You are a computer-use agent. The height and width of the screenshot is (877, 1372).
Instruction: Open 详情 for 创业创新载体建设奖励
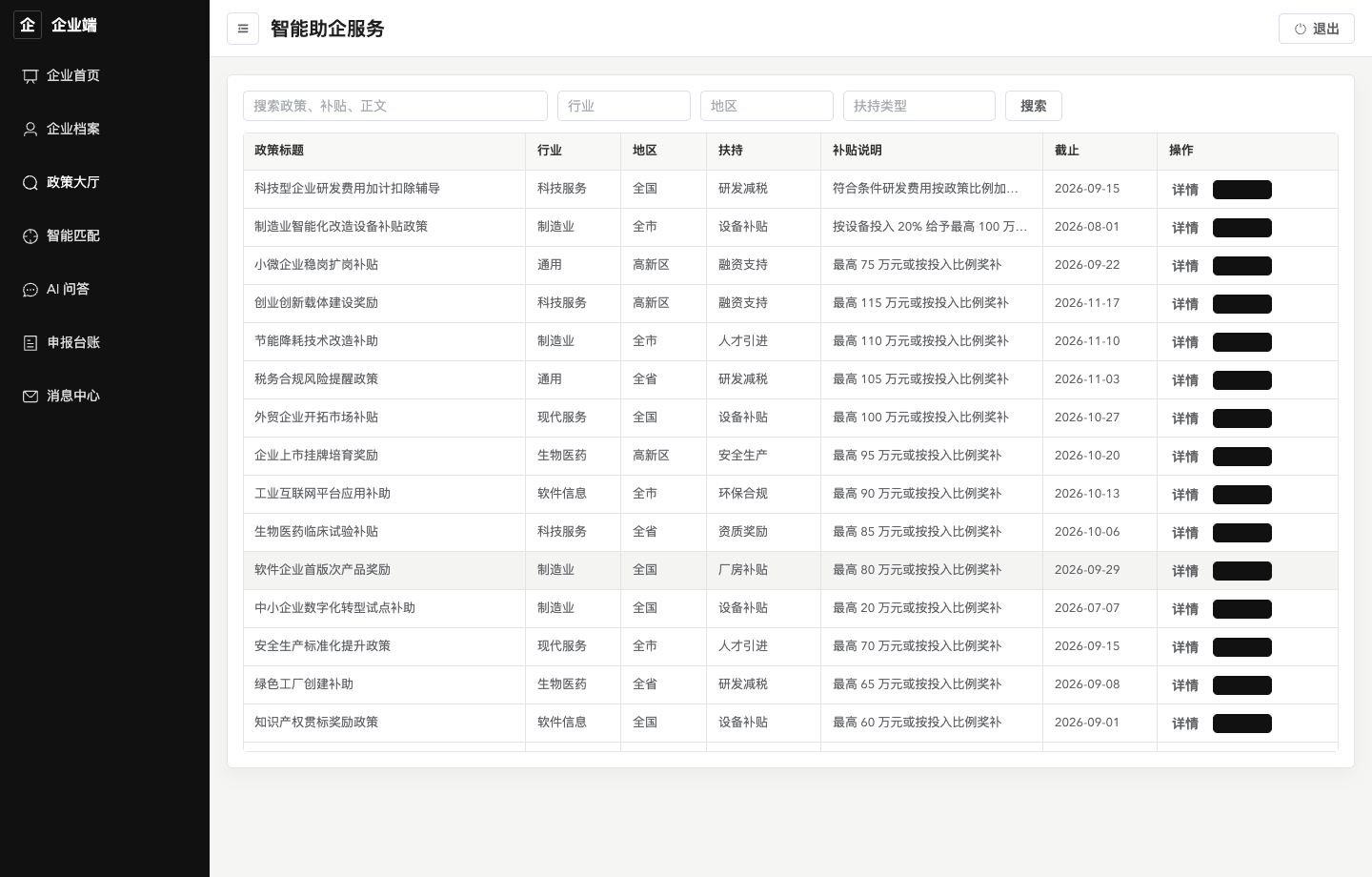click(1185, 304)
